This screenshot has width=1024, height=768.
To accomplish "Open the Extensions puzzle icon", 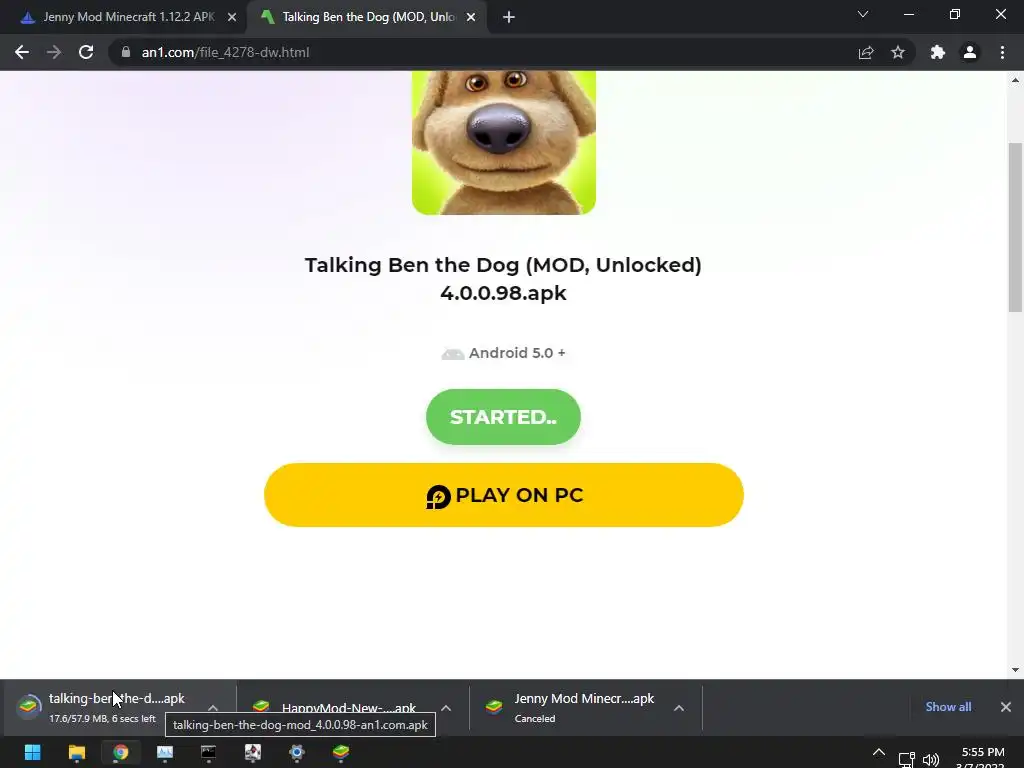I will click(938, 52).
